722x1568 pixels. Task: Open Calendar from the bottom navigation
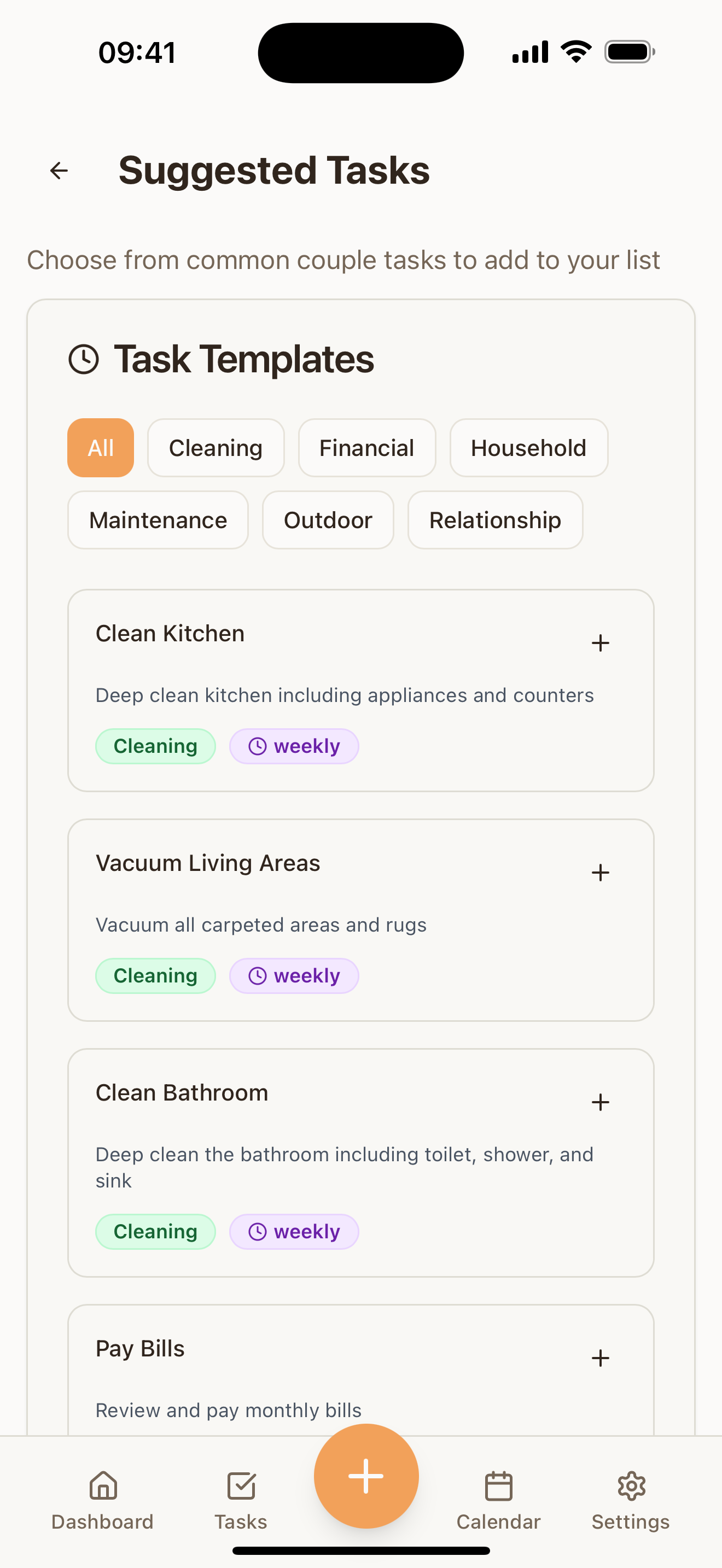(498, 1500)
